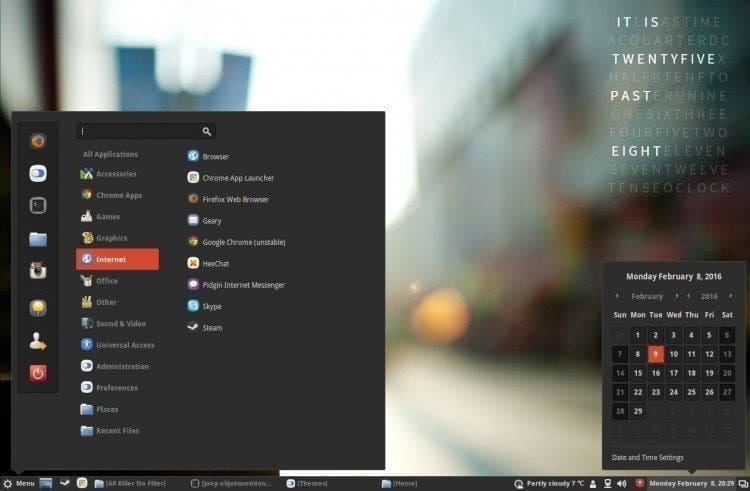Open the terminal icon in favorites sidebar
750x491 pixels.
38,206
